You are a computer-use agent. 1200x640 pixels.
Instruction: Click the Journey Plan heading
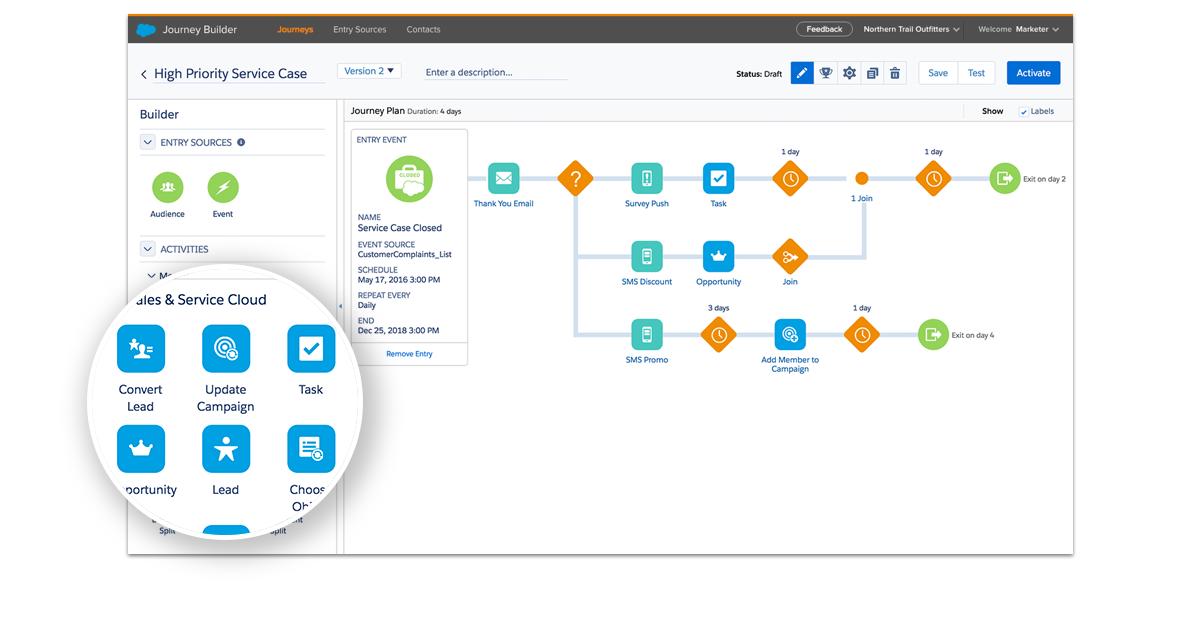(378, 111)
